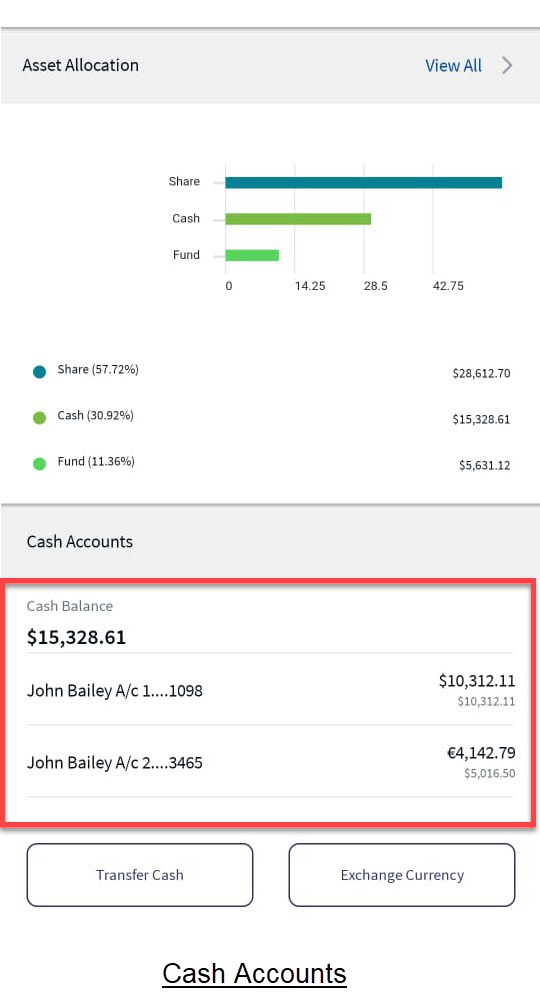The height and width of the screenshot is (1003, 540).
Task: Click the Cash Balance label
Action: [x=70, y=606]
